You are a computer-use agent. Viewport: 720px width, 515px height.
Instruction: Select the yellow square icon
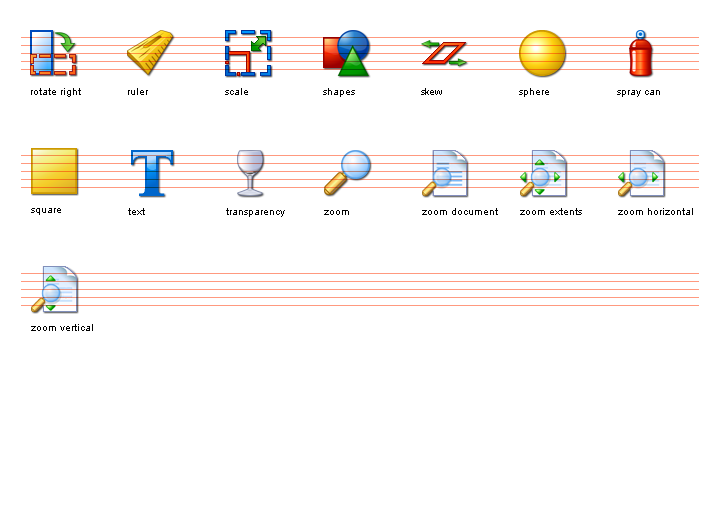[54, 172]
